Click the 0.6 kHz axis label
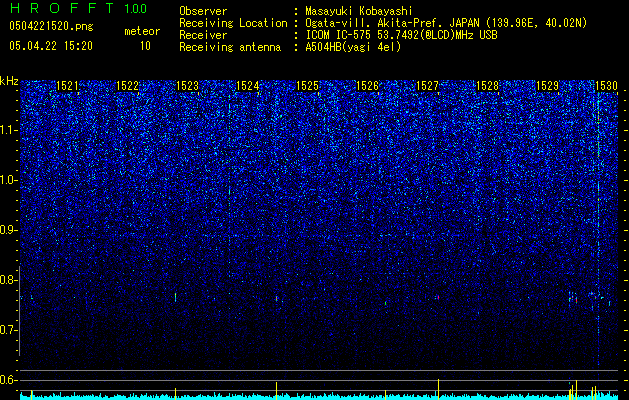The image size is (629, 400). click(x=8, y=380)
